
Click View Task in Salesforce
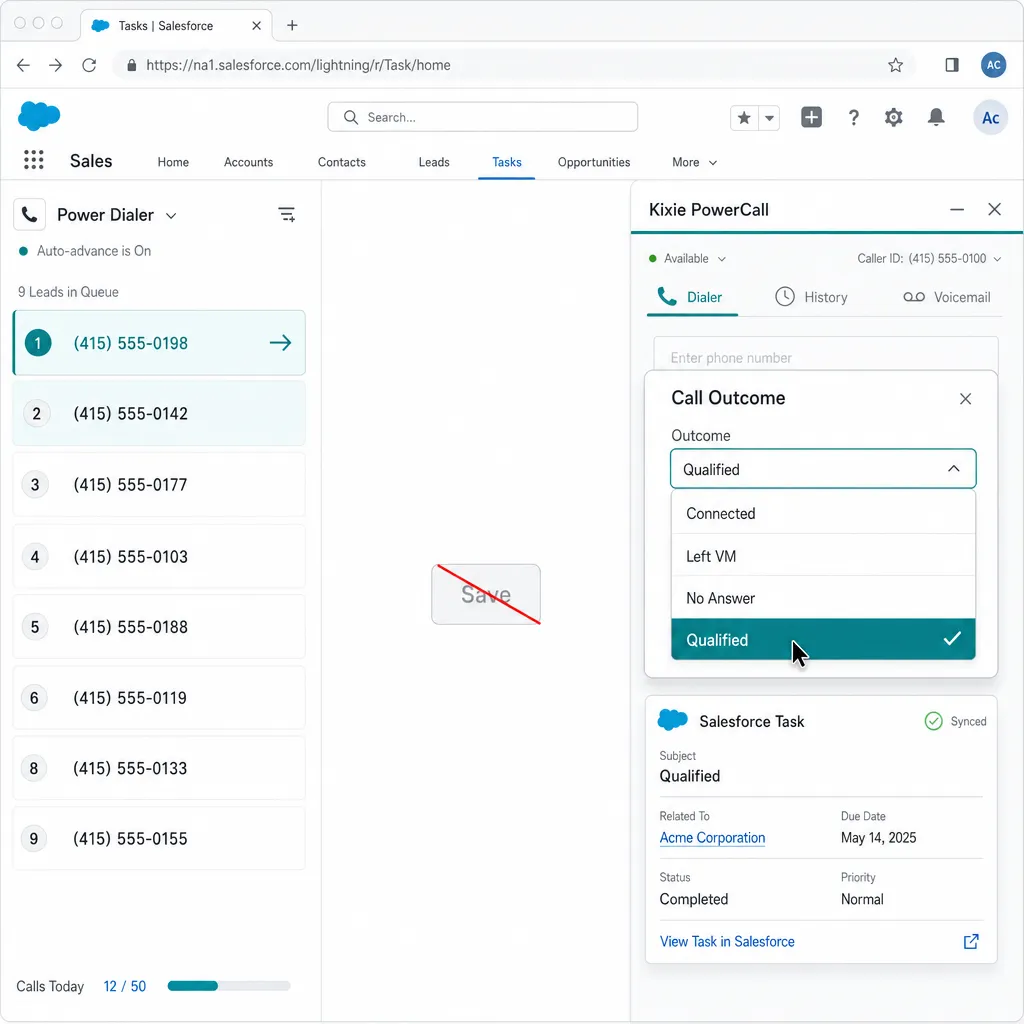coord(727,941)
